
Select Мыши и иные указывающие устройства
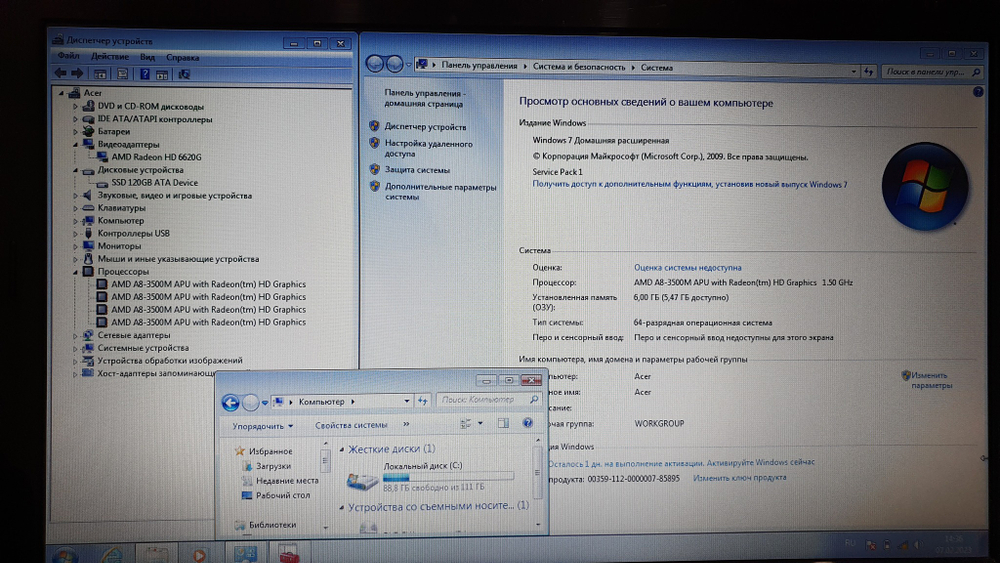(178, 259)
